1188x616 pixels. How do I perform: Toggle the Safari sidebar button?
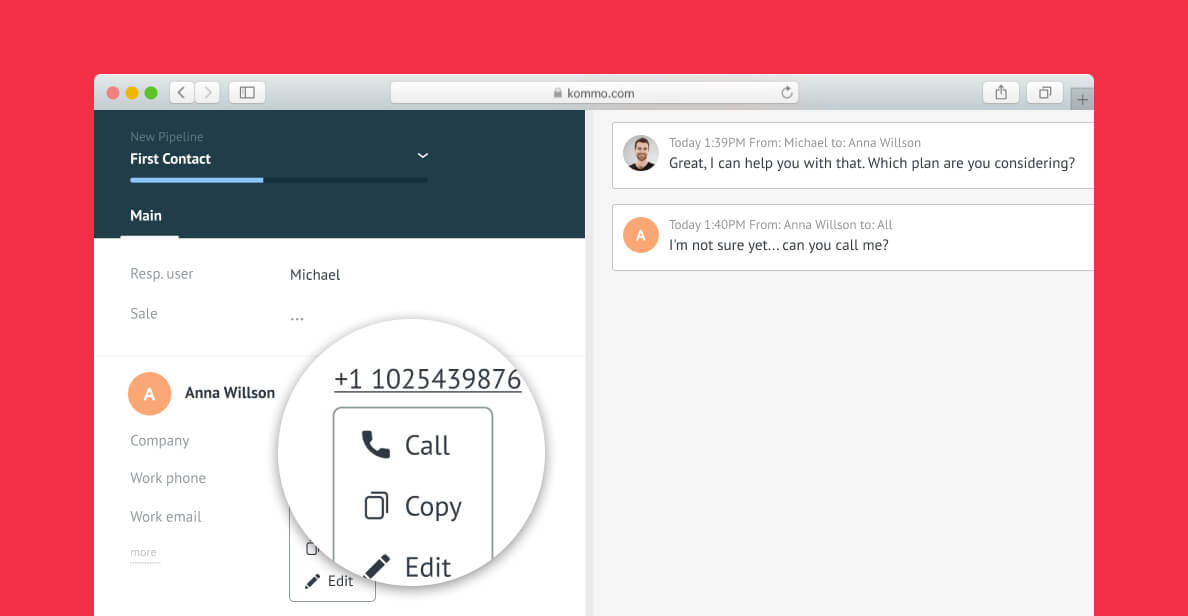pyautogui.click(x=247, y=92)
